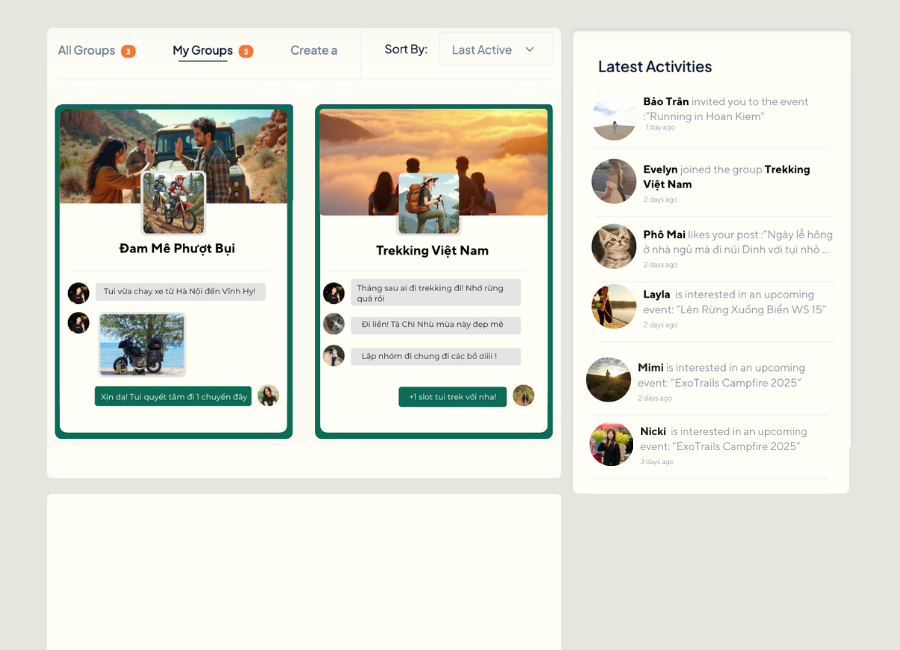Click the Latest Activities heading
900x650 pixels.
pyautogui.click(x=655, y=67)
